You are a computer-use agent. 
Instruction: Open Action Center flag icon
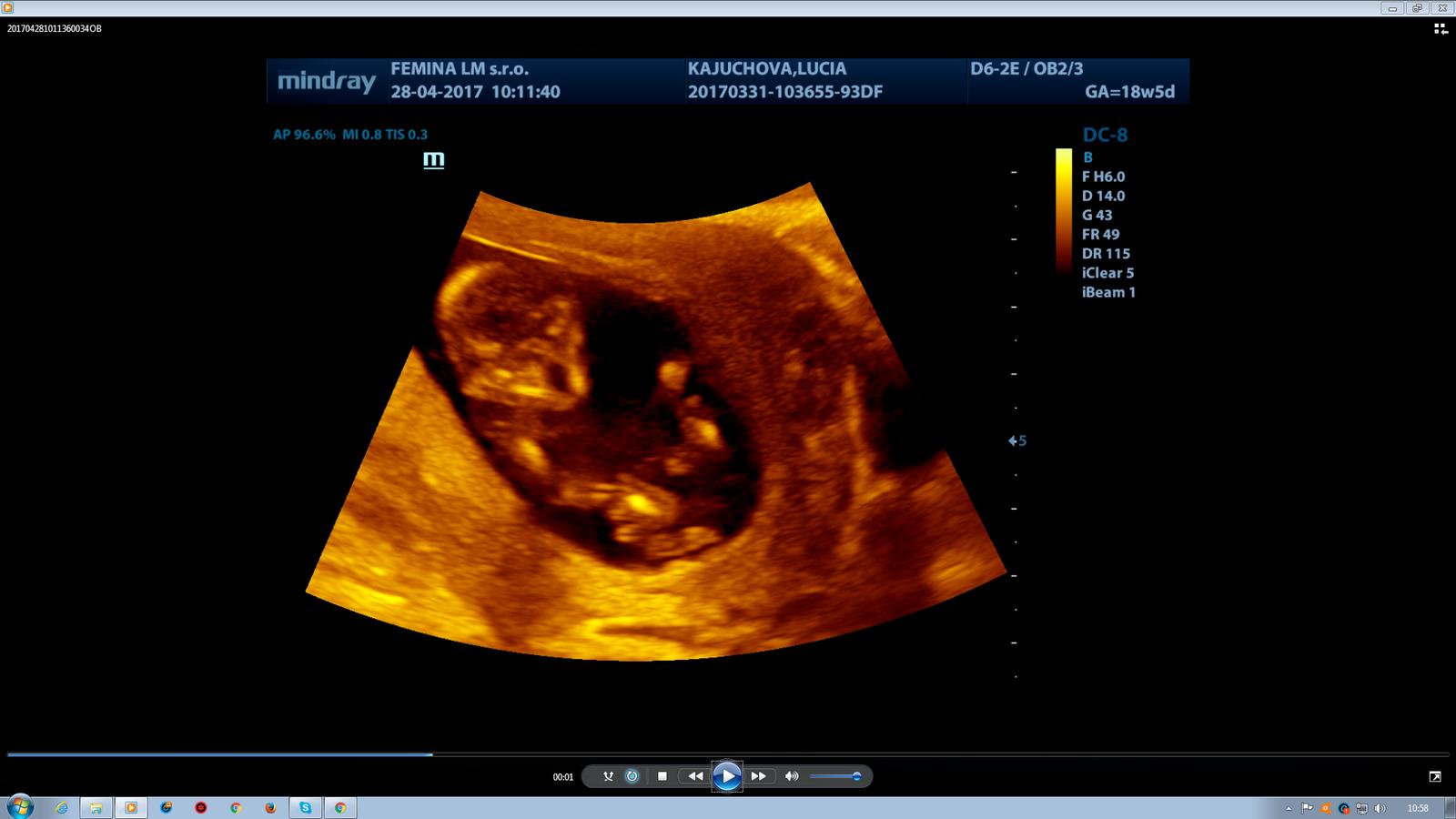(x=1307, y=808)
